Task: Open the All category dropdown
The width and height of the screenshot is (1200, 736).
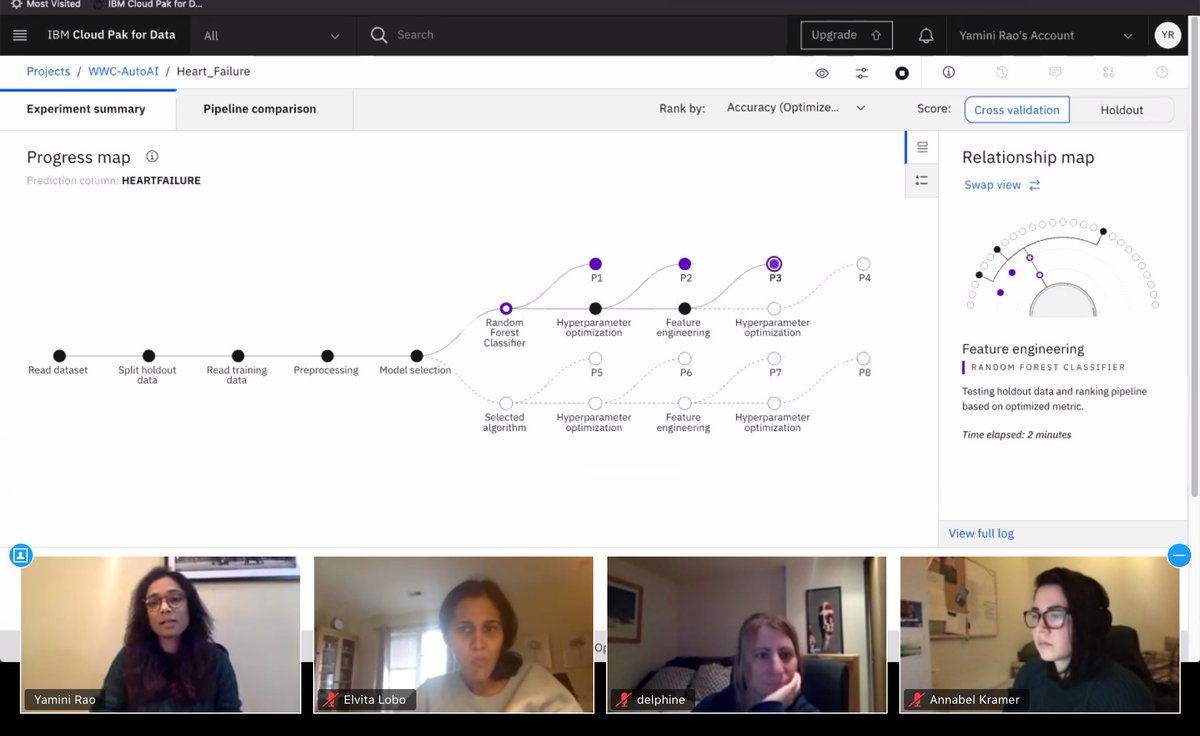Action: [x=272, y=35]
